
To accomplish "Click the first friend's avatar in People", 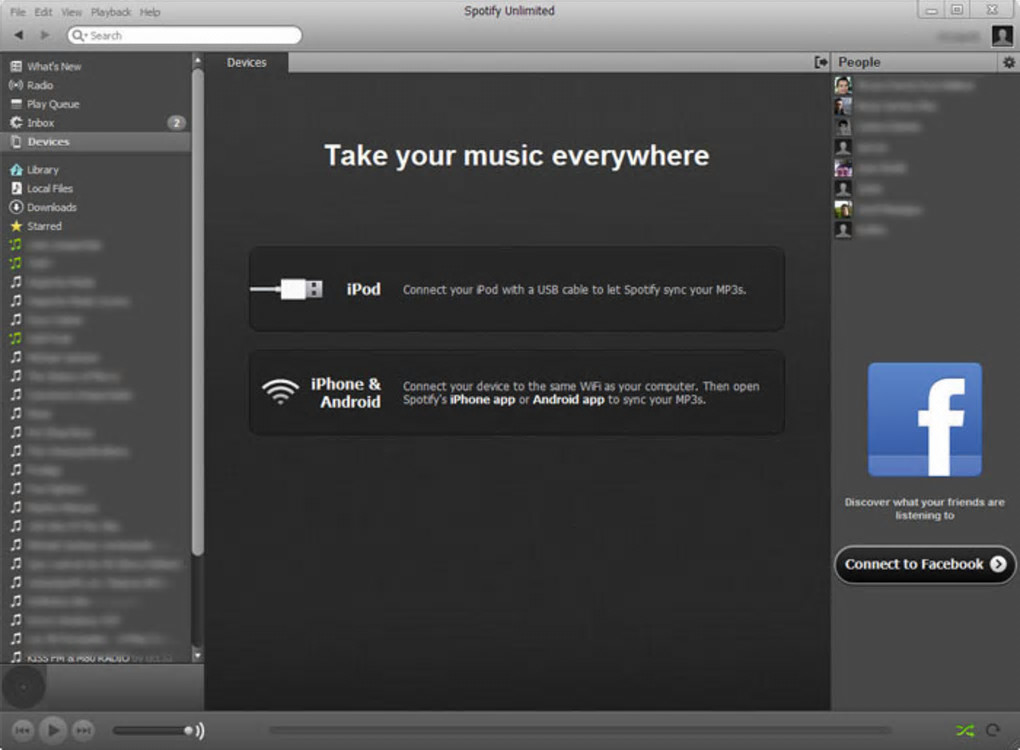I will 843,85.
